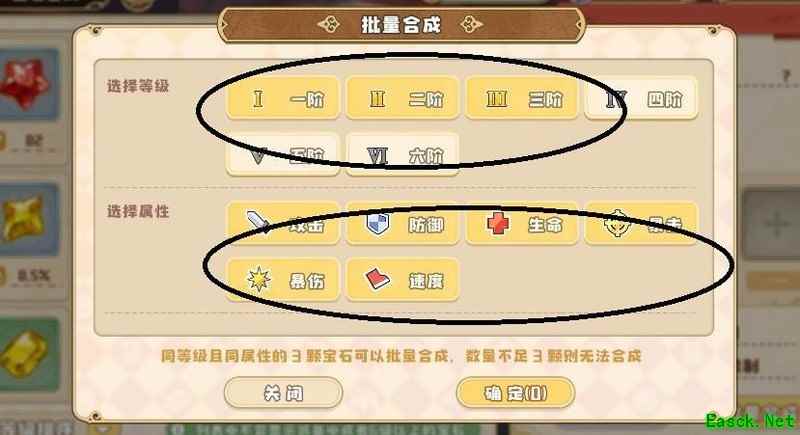Enable the 四阶 tier IV option

(641, 98)
